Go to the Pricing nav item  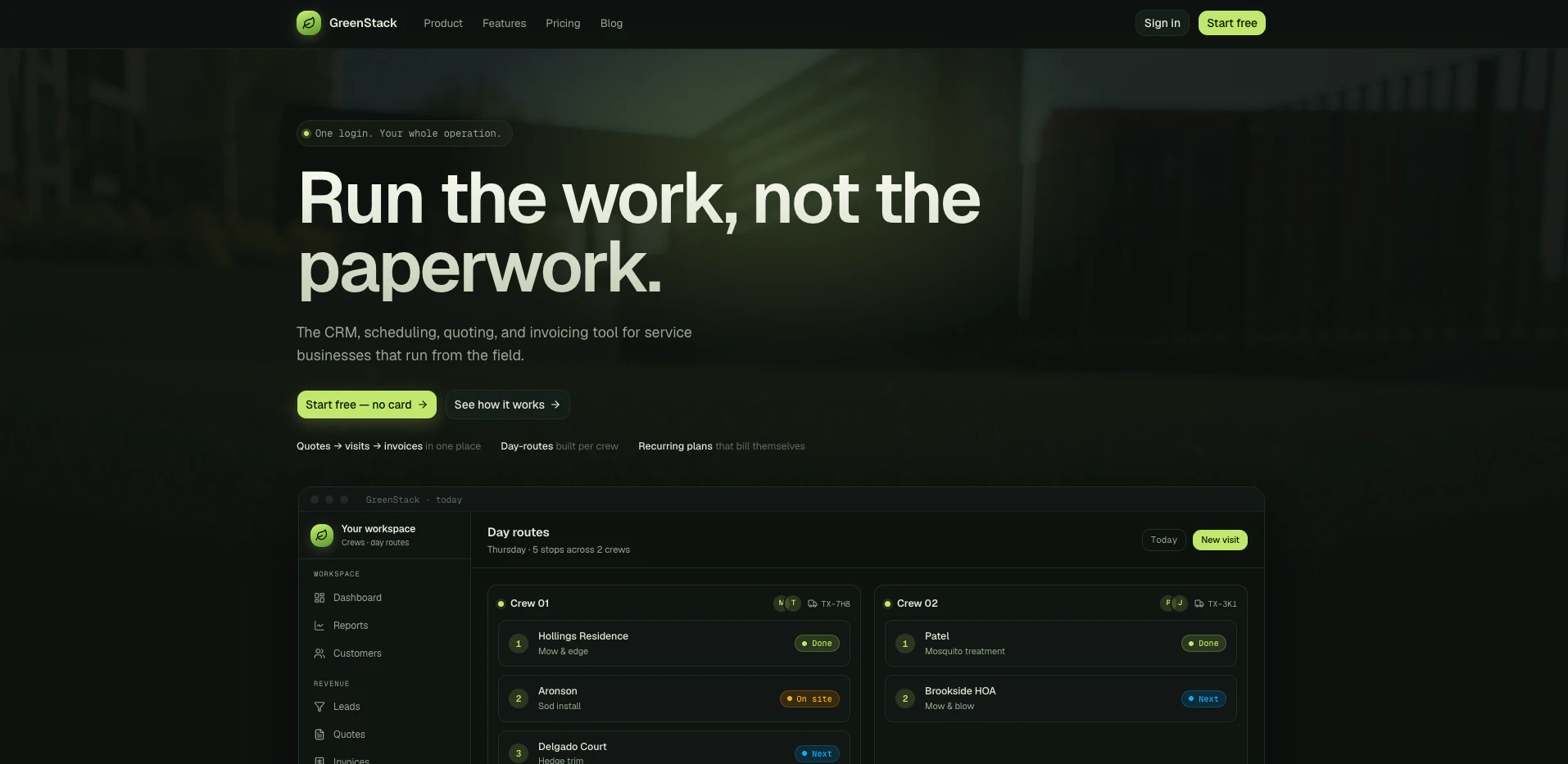click(563, 23)
